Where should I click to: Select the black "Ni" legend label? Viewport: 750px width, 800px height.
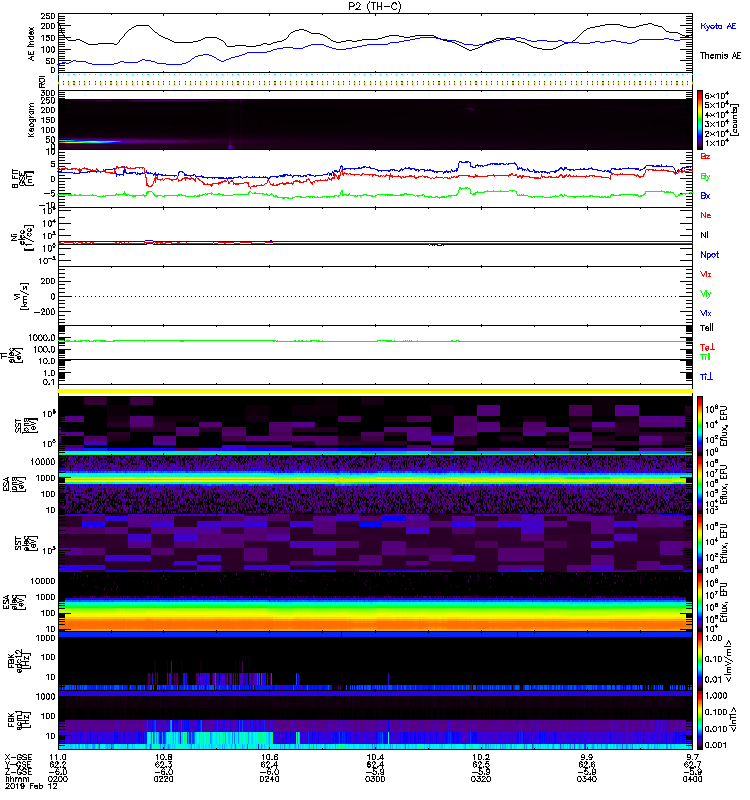pos(704,235)
